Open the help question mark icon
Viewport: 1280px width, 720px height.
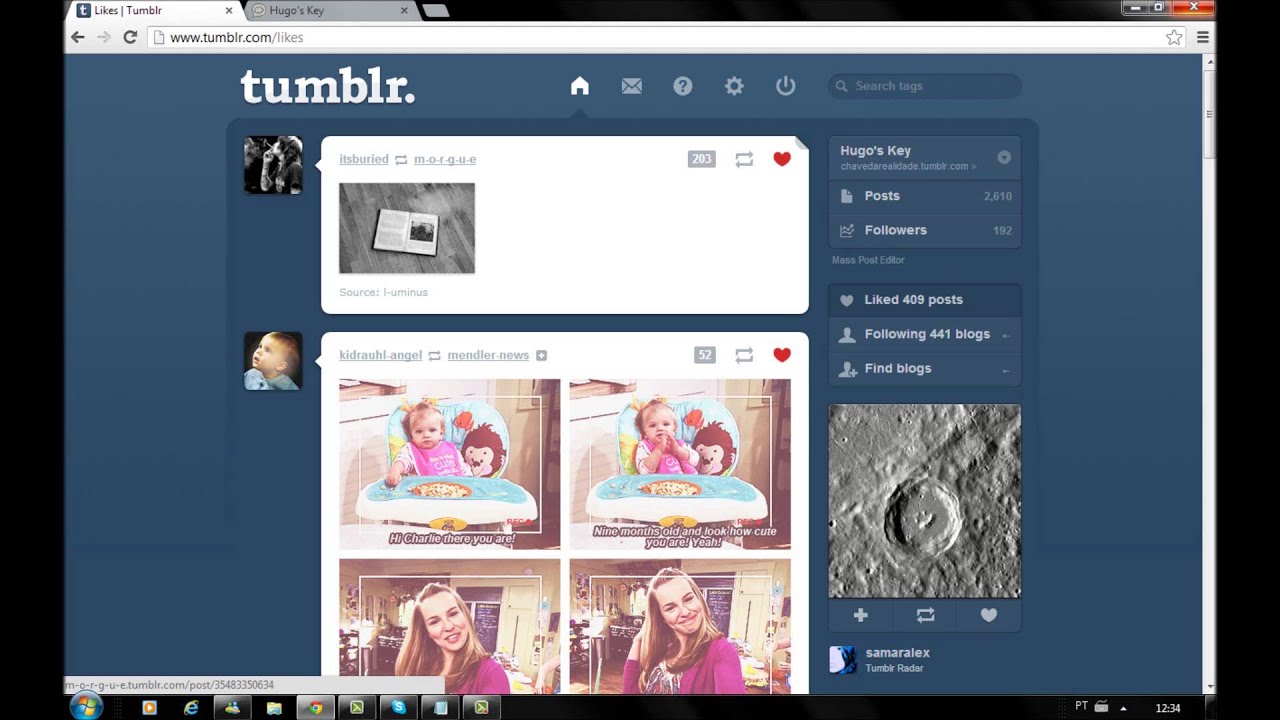click(x=683, y=86)
